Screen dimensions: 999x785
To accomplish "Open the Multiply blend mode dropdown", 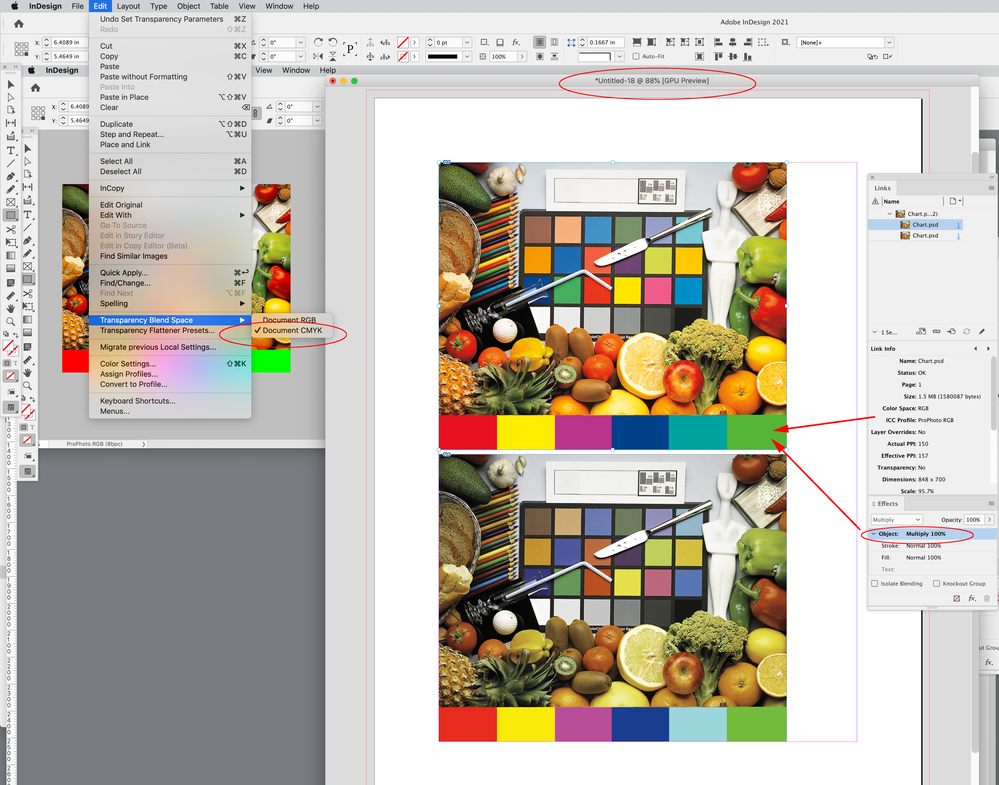I will click(895, 519).
